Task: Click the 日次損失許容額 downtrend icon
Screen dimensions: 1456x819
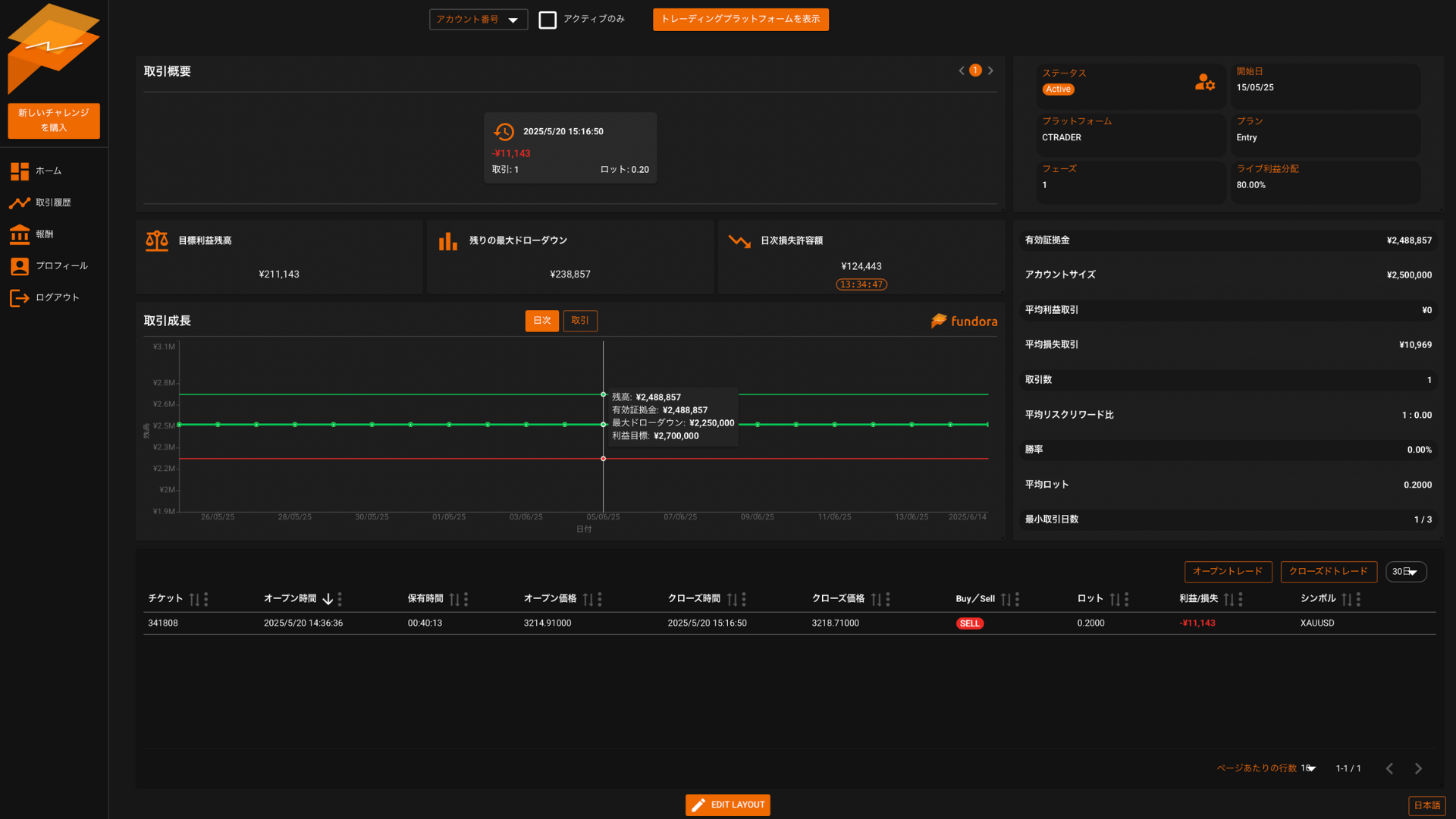Action: [x=739, y=241]
